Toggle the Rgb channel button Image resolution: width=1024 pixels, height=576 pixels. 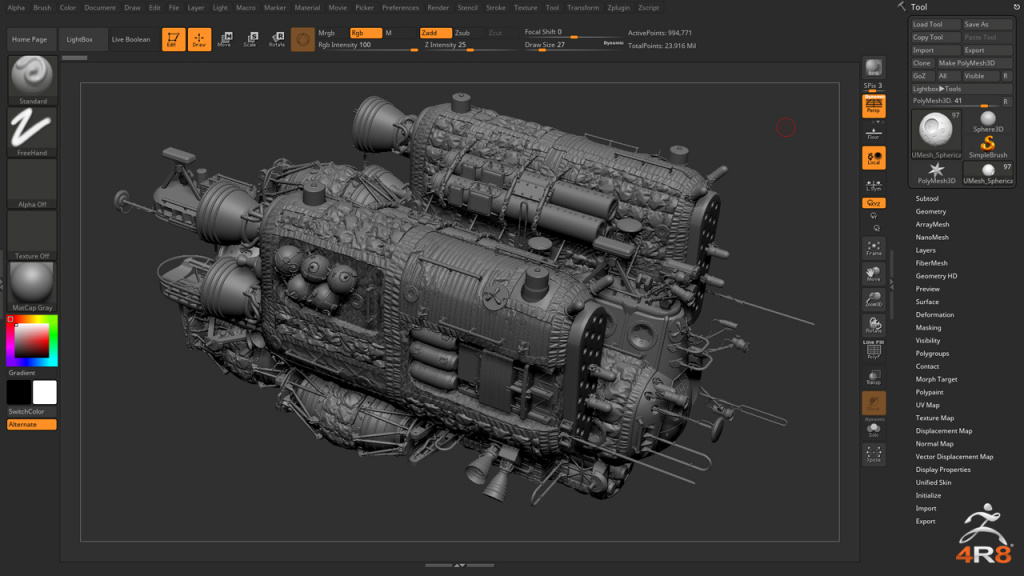366,33
